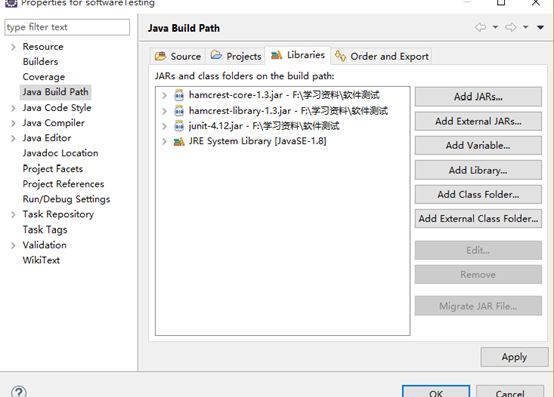The image size is (554, 397).
Task: Select Coverage in the properties tree
Action: coord(44,77)
